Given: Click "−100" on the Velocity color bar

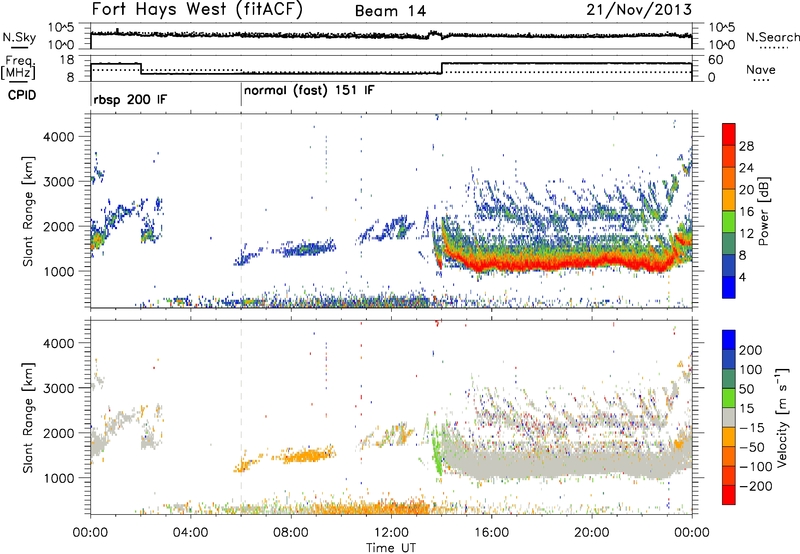Looking at the screenshot, I should point(756,466).
